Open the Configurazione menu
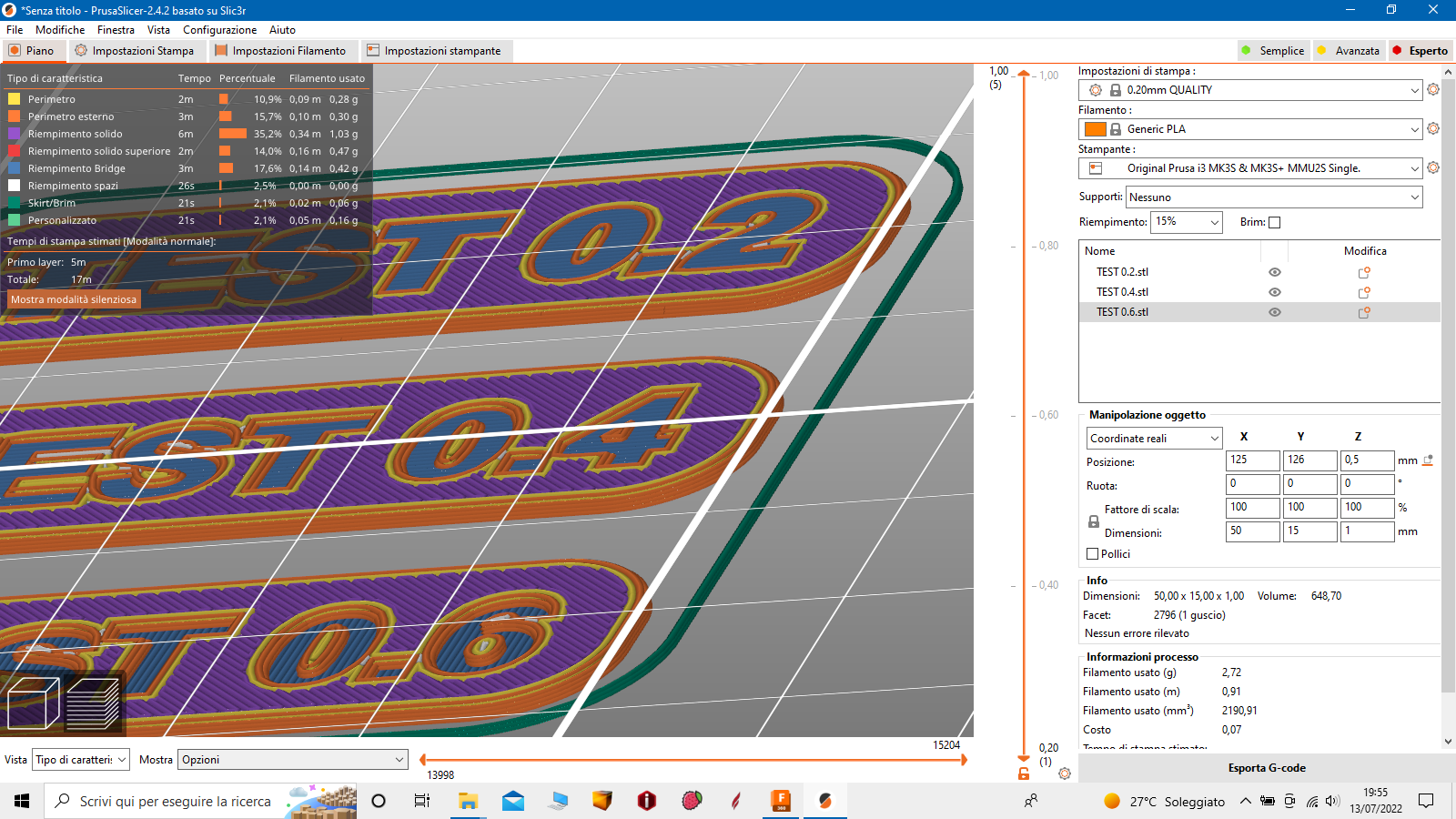 pos(220,30)
